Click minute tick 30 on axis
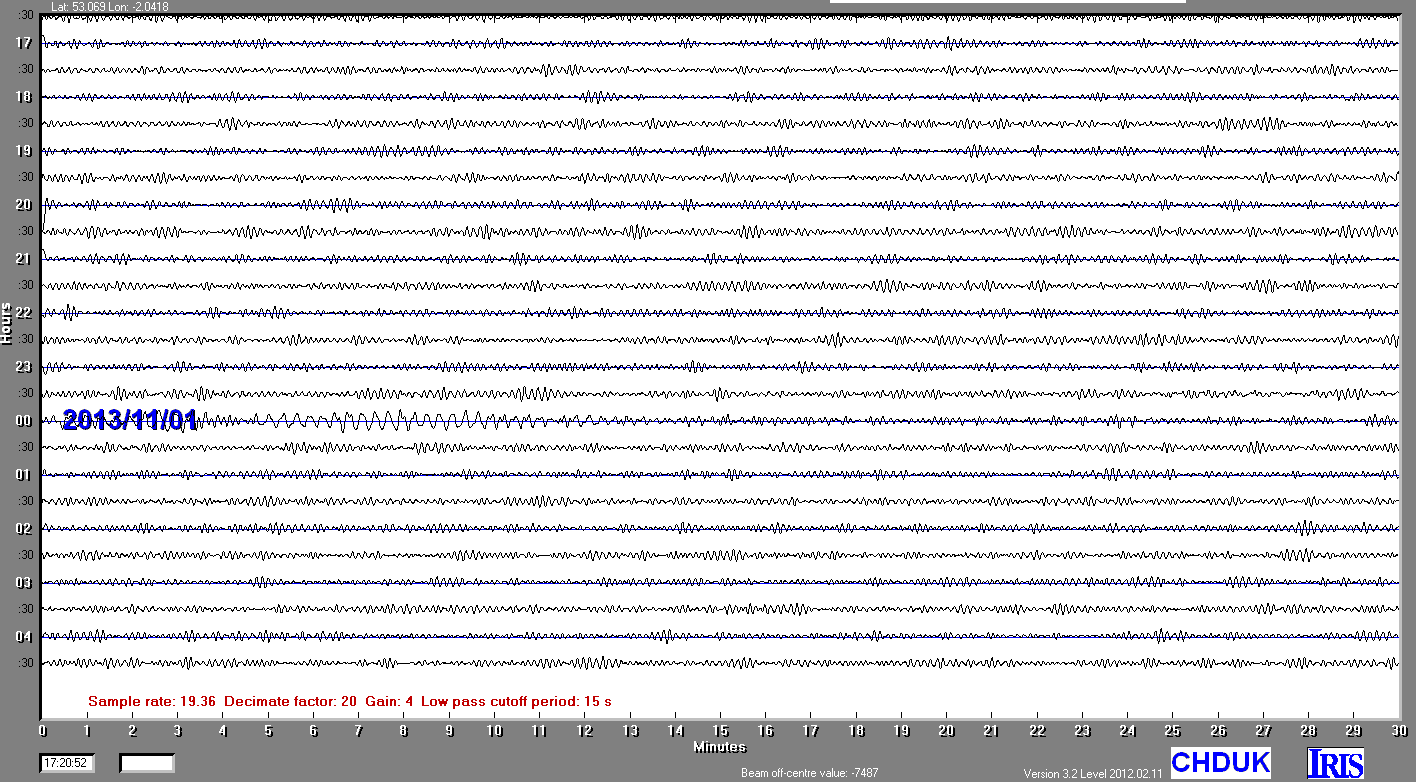Viewport: 1416px width, 782px height. click(1398, 730)
